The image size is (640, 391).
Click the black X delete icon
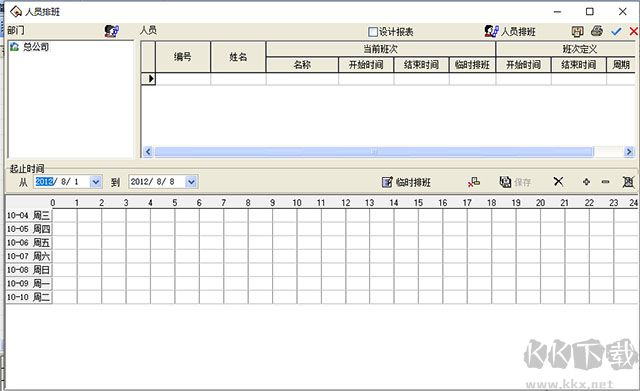[x=558, y=181]
